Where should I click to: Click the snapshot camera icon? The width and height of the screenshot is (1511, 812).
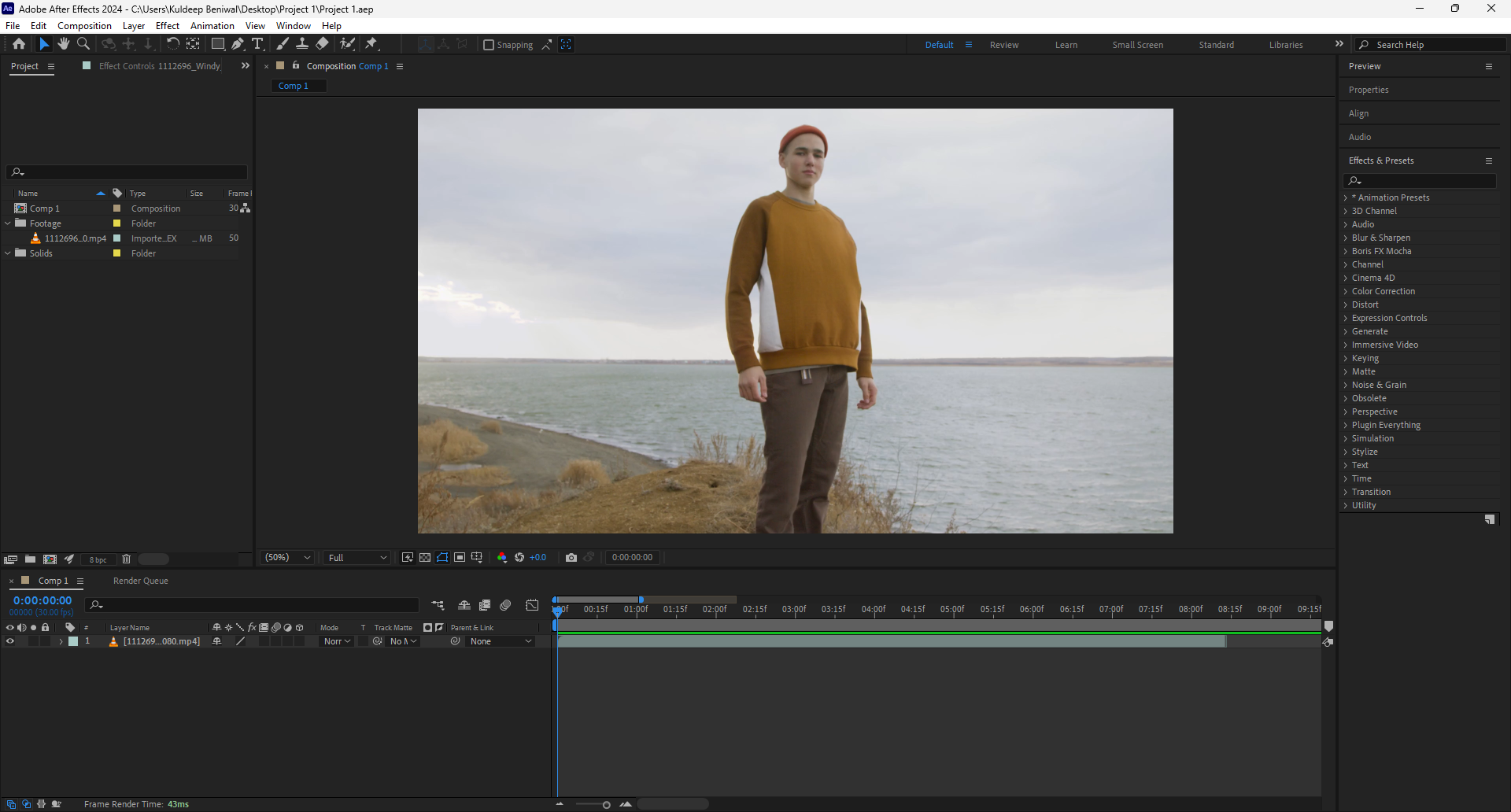(x=571, y=558)
